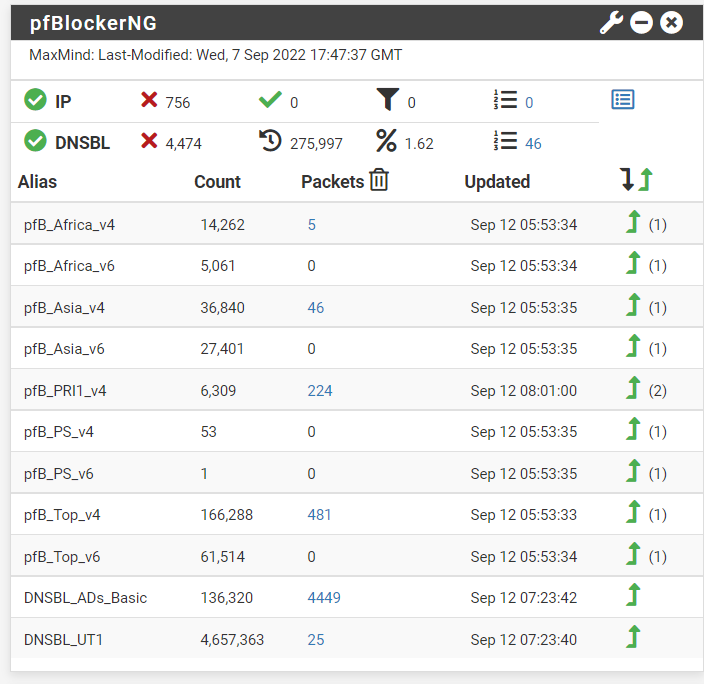This screenshot has height=684, width=704.
Task: Click the green up arrow in header
Action: (645, 180)
